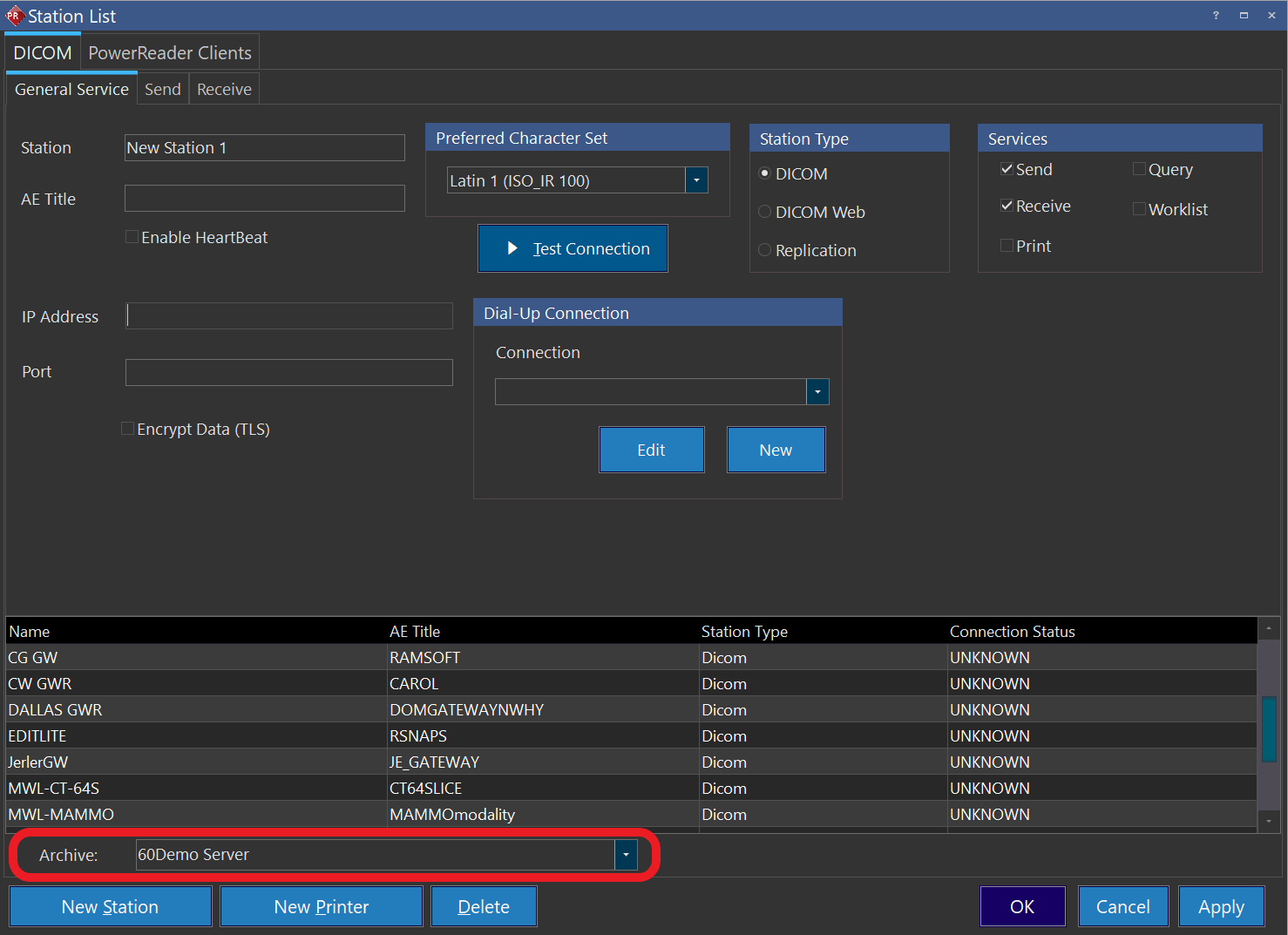Open the Send tab
Viewport: 1288px width, 935px height.
(x=162, y=88)
